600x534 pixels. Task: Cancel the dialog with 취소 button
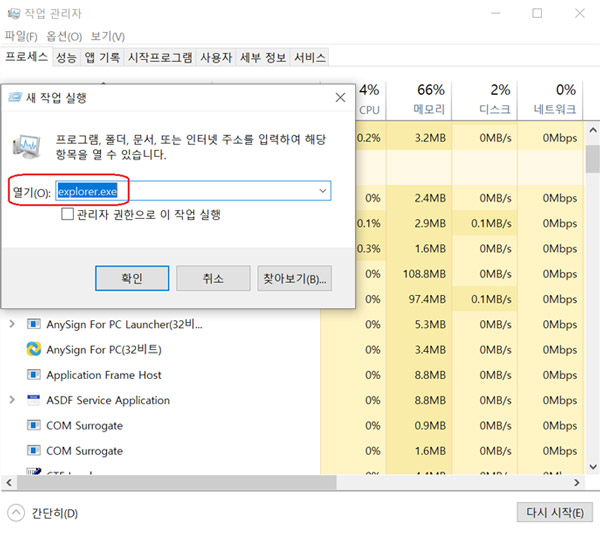click(213, 278)
